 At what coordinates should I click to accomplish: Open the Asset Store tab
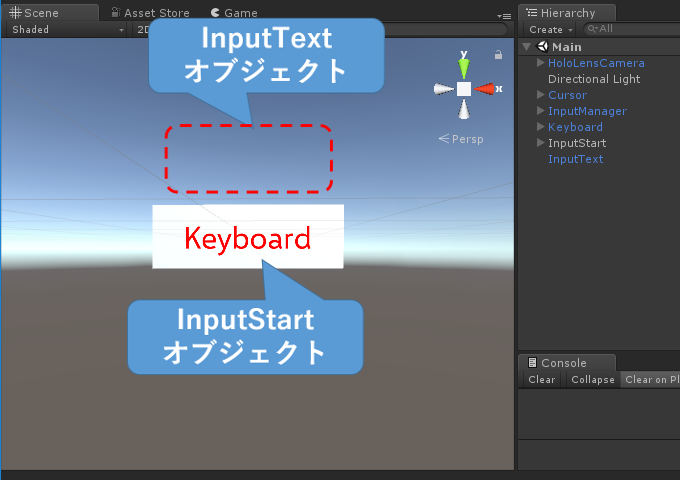click(150, 13)
